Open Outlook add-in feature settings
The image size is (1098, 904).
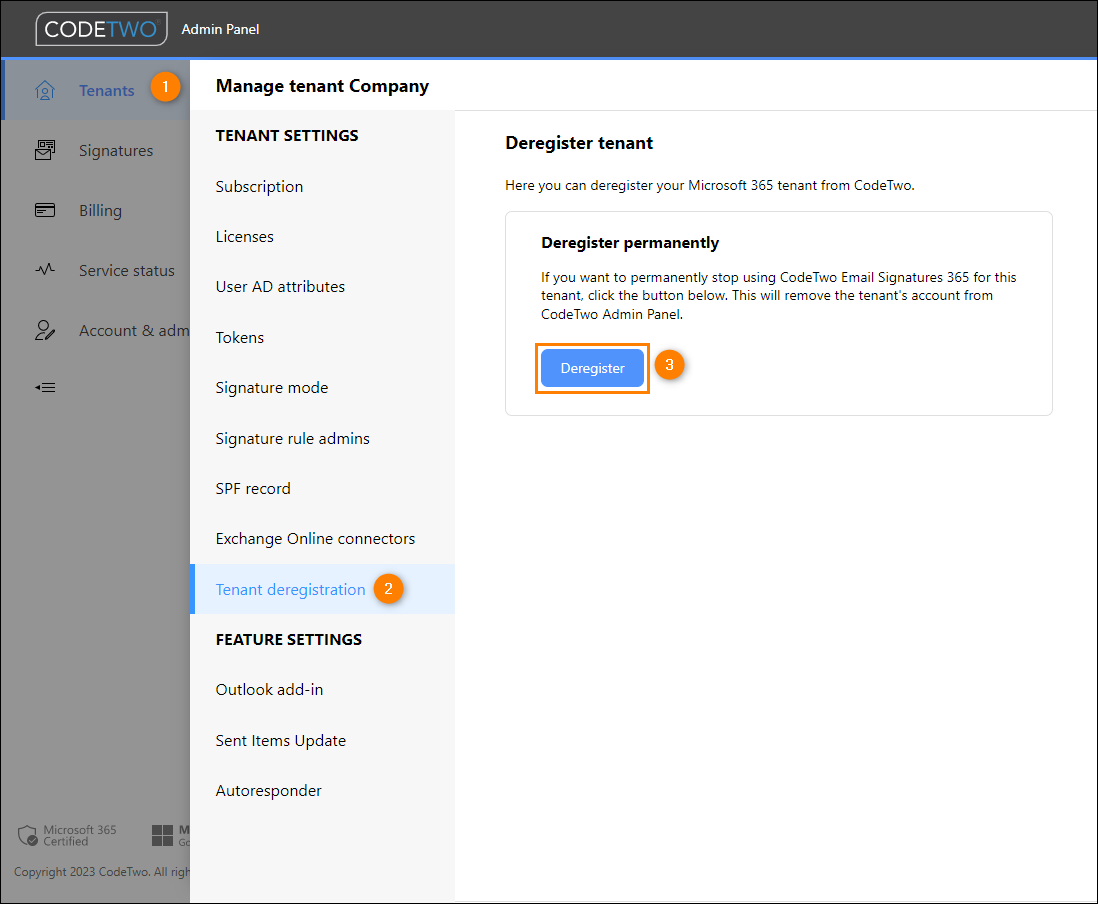pos(322,690)
